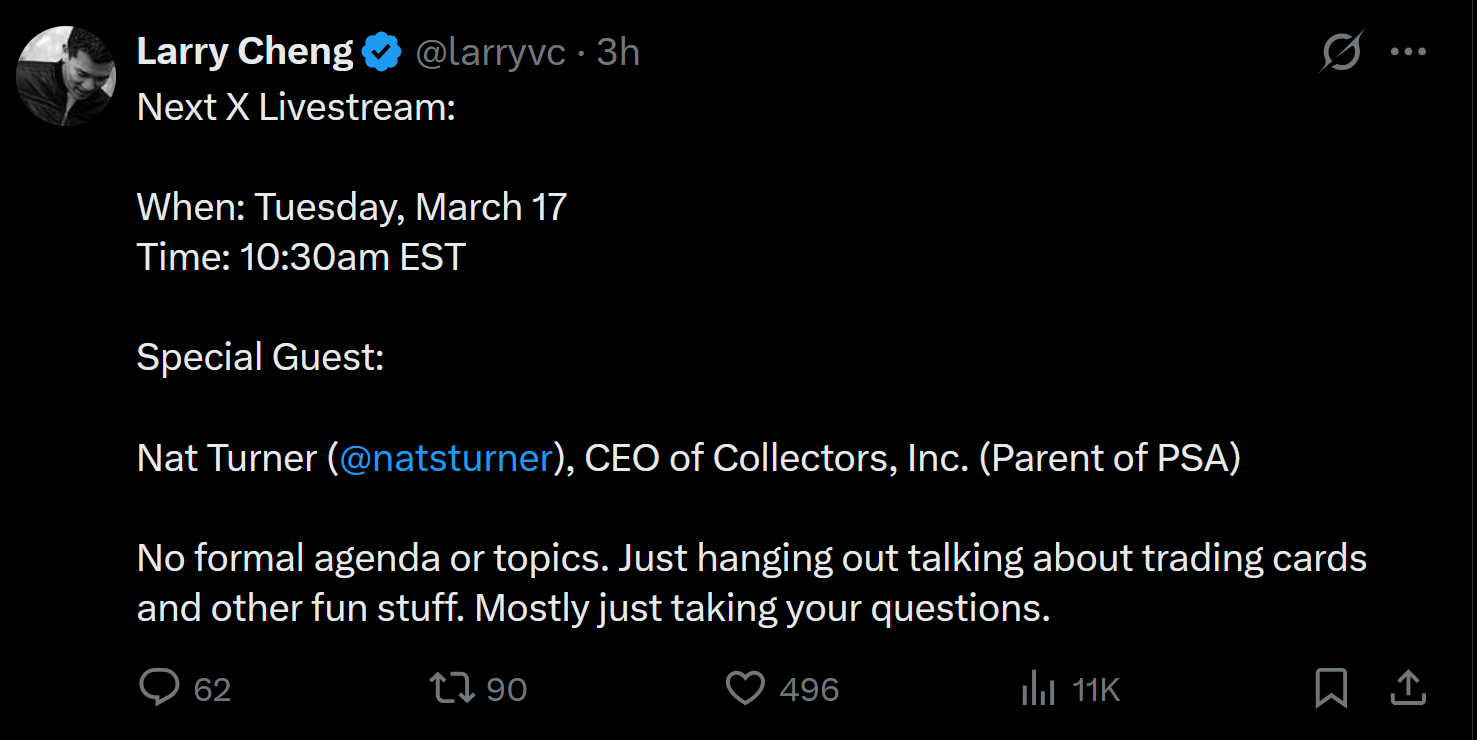Expand the three-dot More options menu
This screenshot has height=740, width=1477.
coord(1408,52)
